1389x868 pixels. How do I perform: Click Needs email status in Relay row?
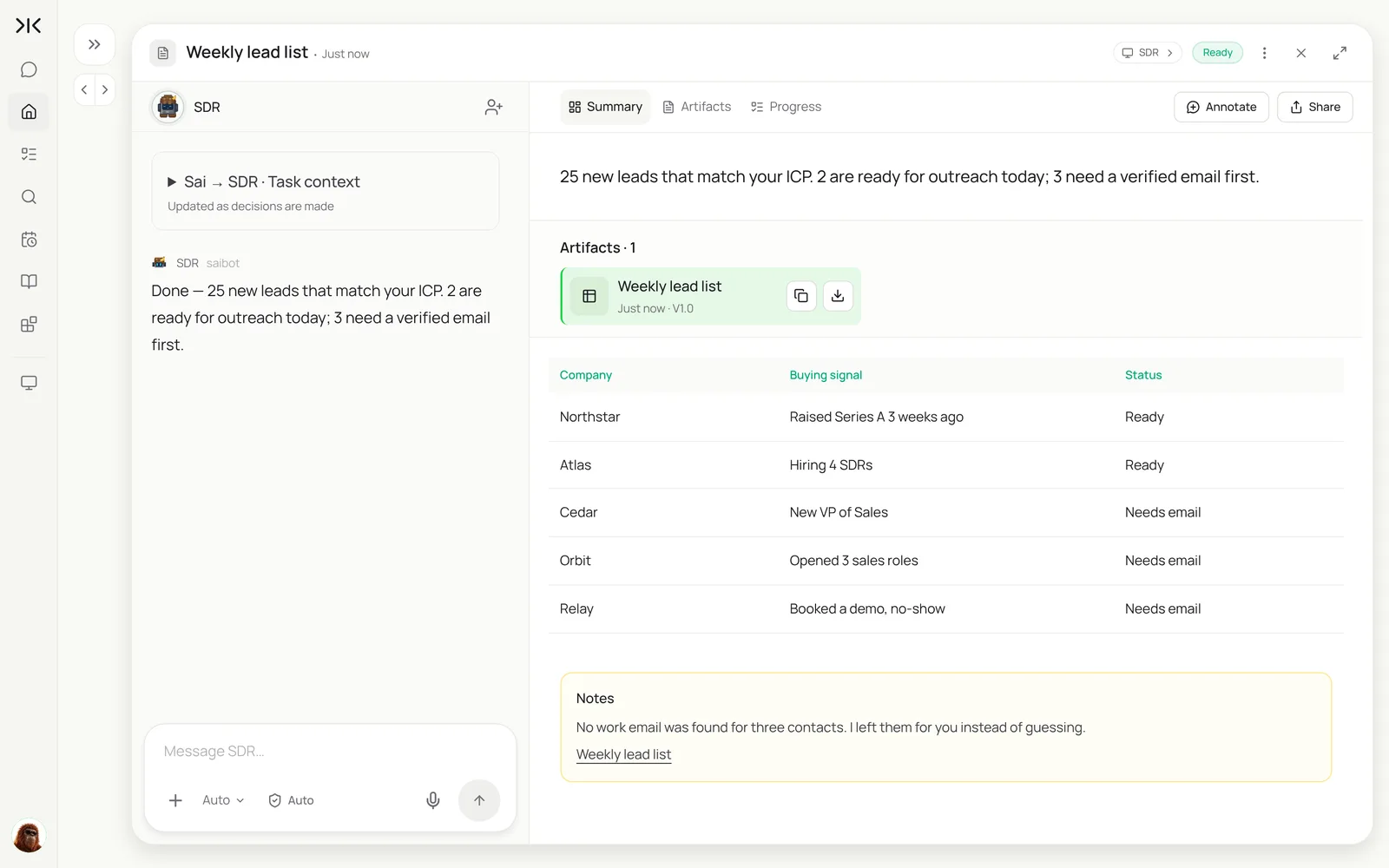[x=1162, y=608]
